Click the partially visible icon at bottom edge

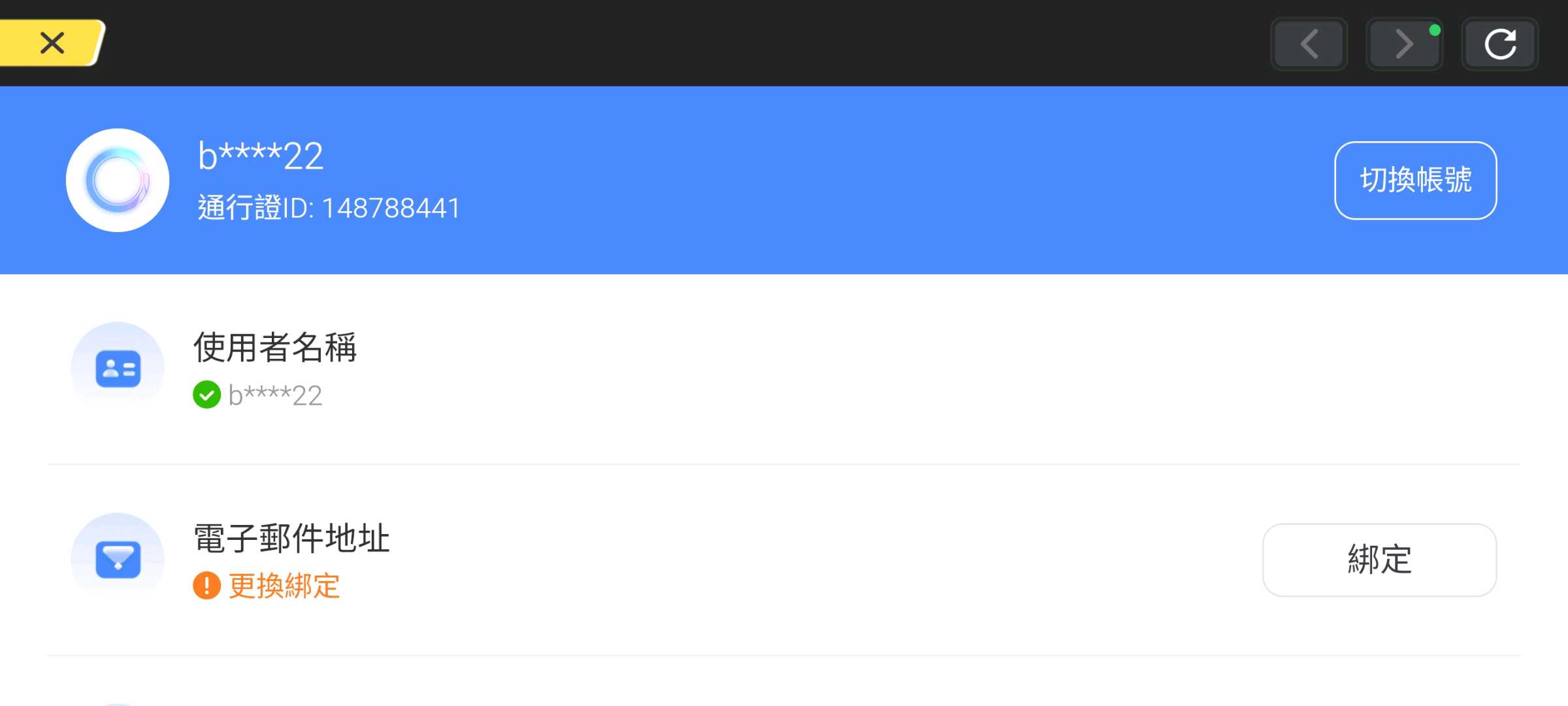118,703
